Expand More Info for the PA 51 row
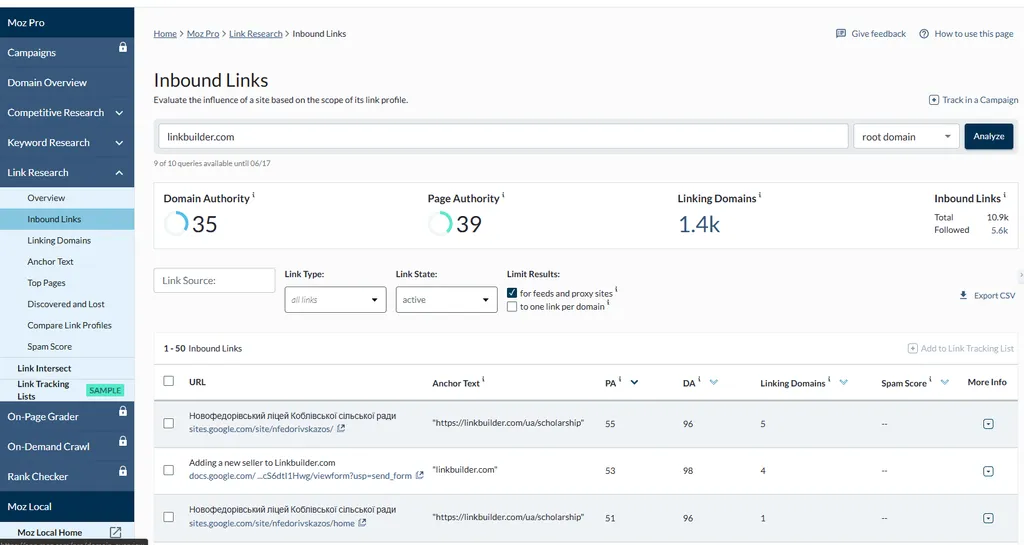The image size is (1024, 545). (x=988, y=518)
